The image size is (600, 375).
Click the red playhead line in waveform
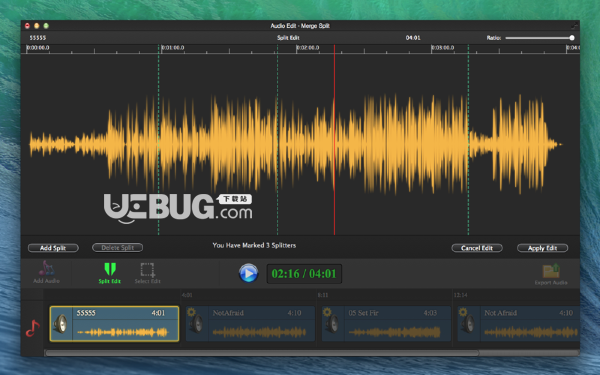334,140
